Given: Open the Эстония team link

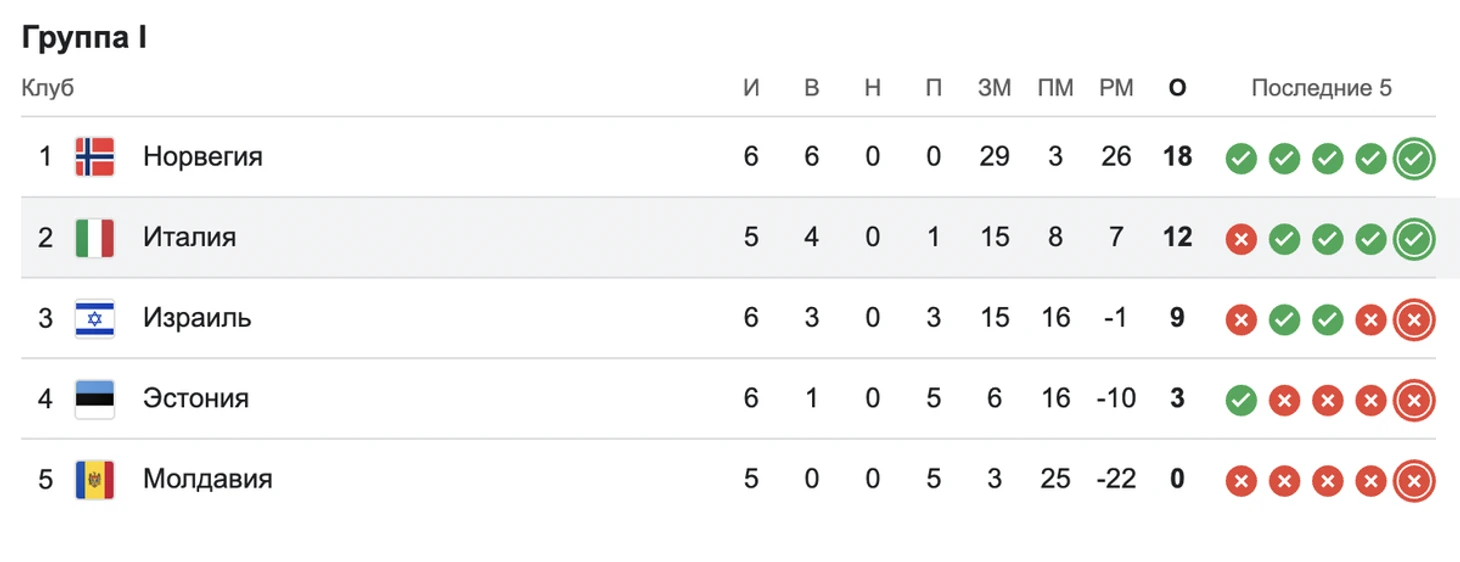Looking at the screenshot, I should click(196, 398).
